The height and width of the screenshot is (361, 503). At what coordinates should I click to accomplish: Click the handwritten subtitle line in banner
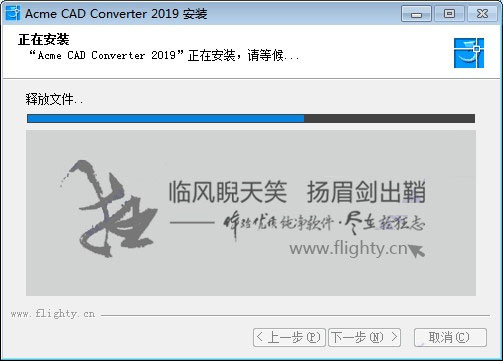(x=324, y=222)
